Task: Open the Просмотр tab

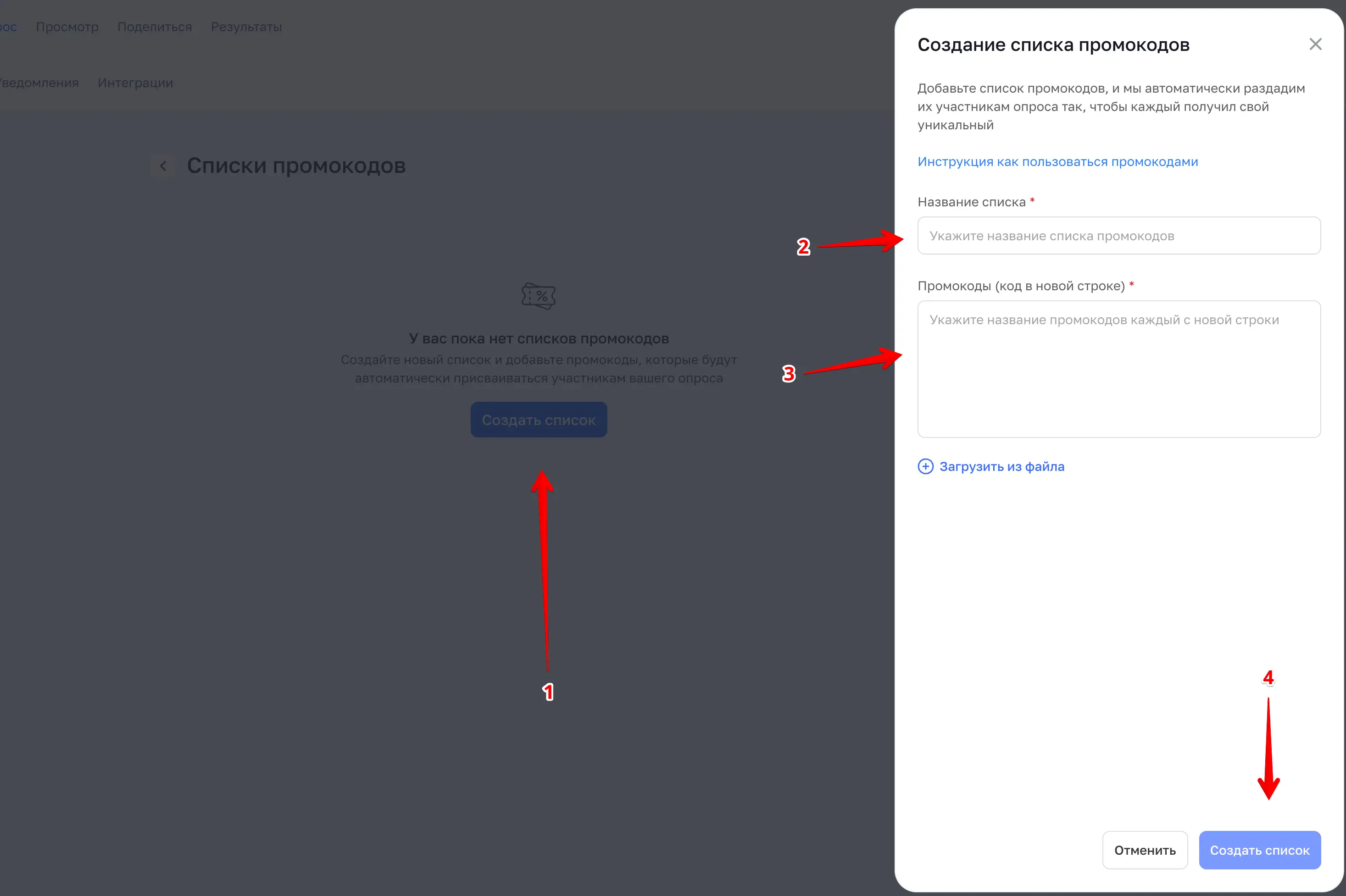Action: pyautogui.click(x=67, y=27)
